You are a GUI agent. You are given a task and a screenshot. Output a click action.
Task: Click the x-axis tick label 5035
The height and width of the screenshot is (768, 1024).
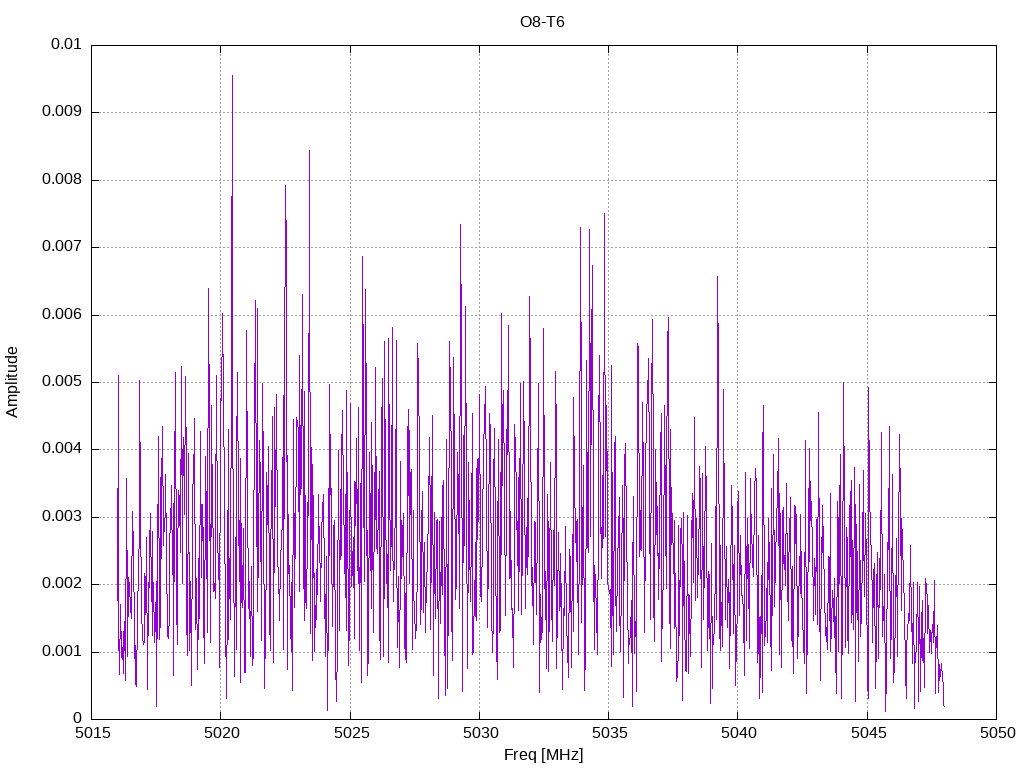pos(609,733)
